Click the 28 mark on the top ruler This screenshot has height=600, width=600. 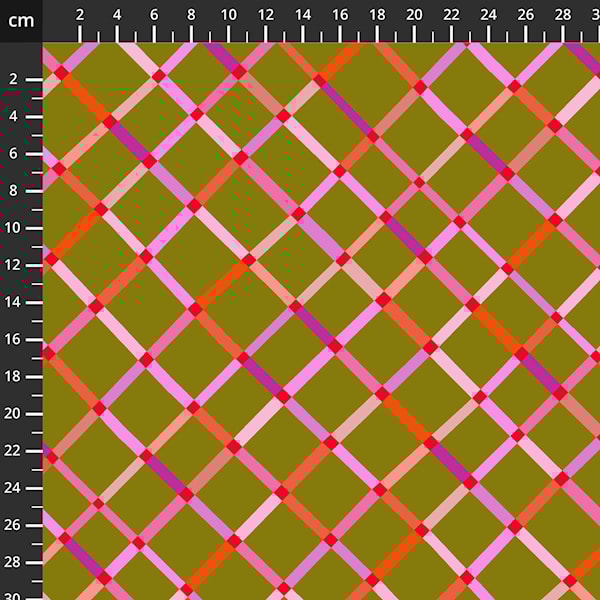click(563, 16)
